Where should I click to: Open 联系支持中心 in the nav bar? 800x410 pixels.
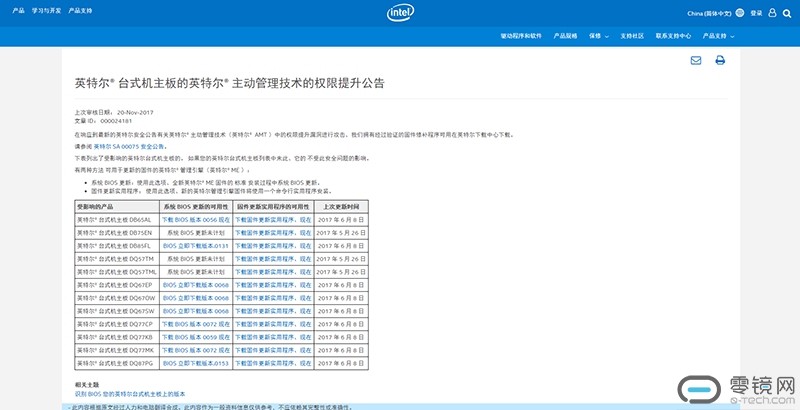coord(673,36)
